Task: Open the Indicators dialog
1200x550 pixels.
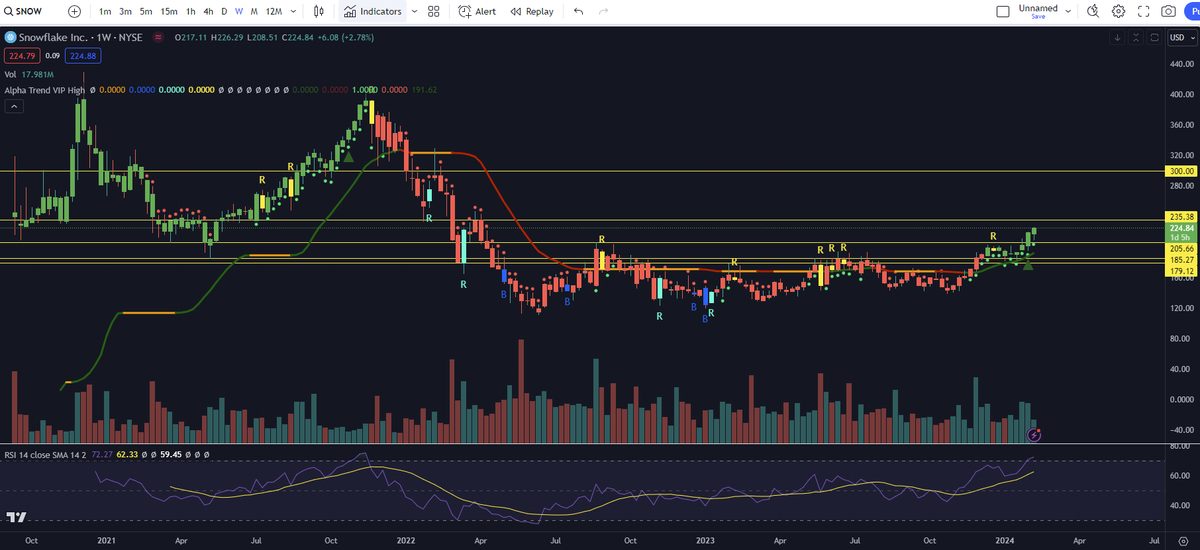Action: 372,11
